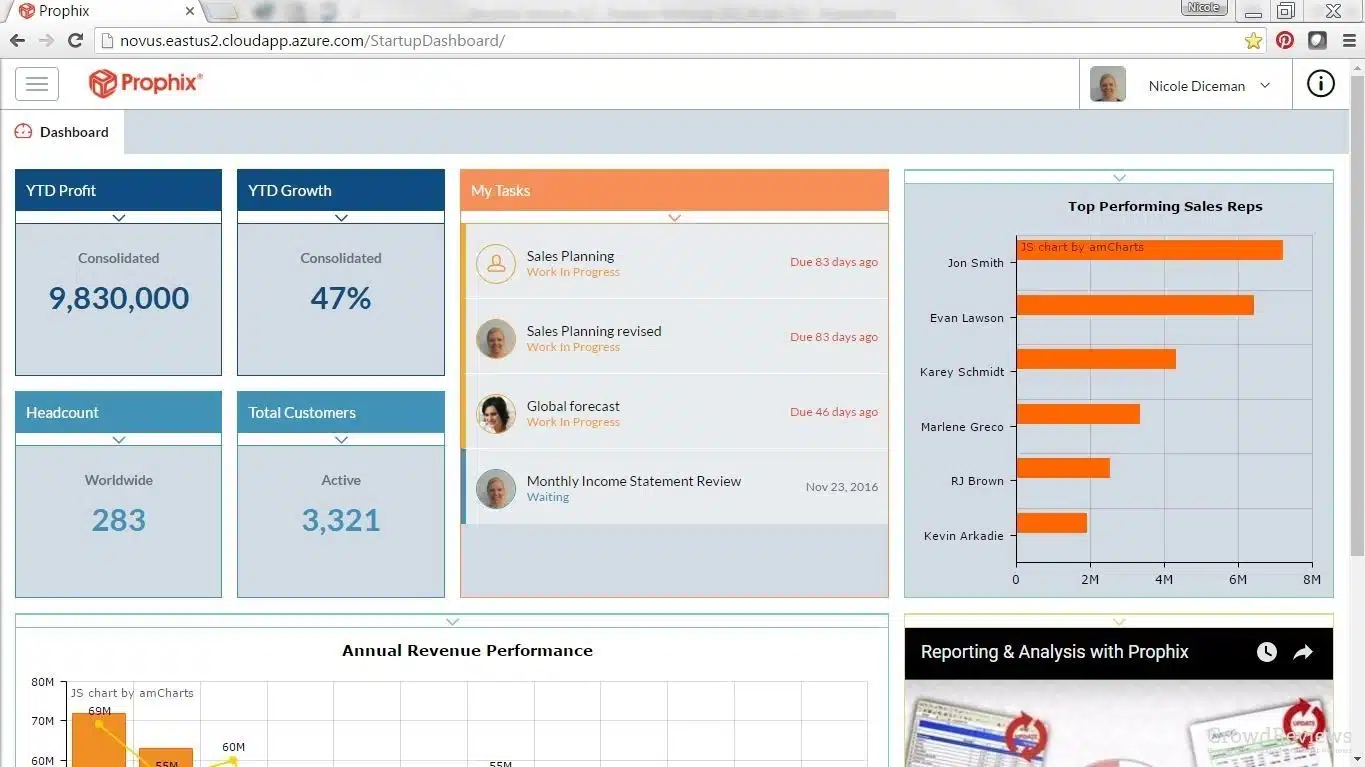Image resolution: width=1365 pixels, height=767 pixels.
Task: Expand the Headcount tile chevron
Action: [x=119, y=440]
